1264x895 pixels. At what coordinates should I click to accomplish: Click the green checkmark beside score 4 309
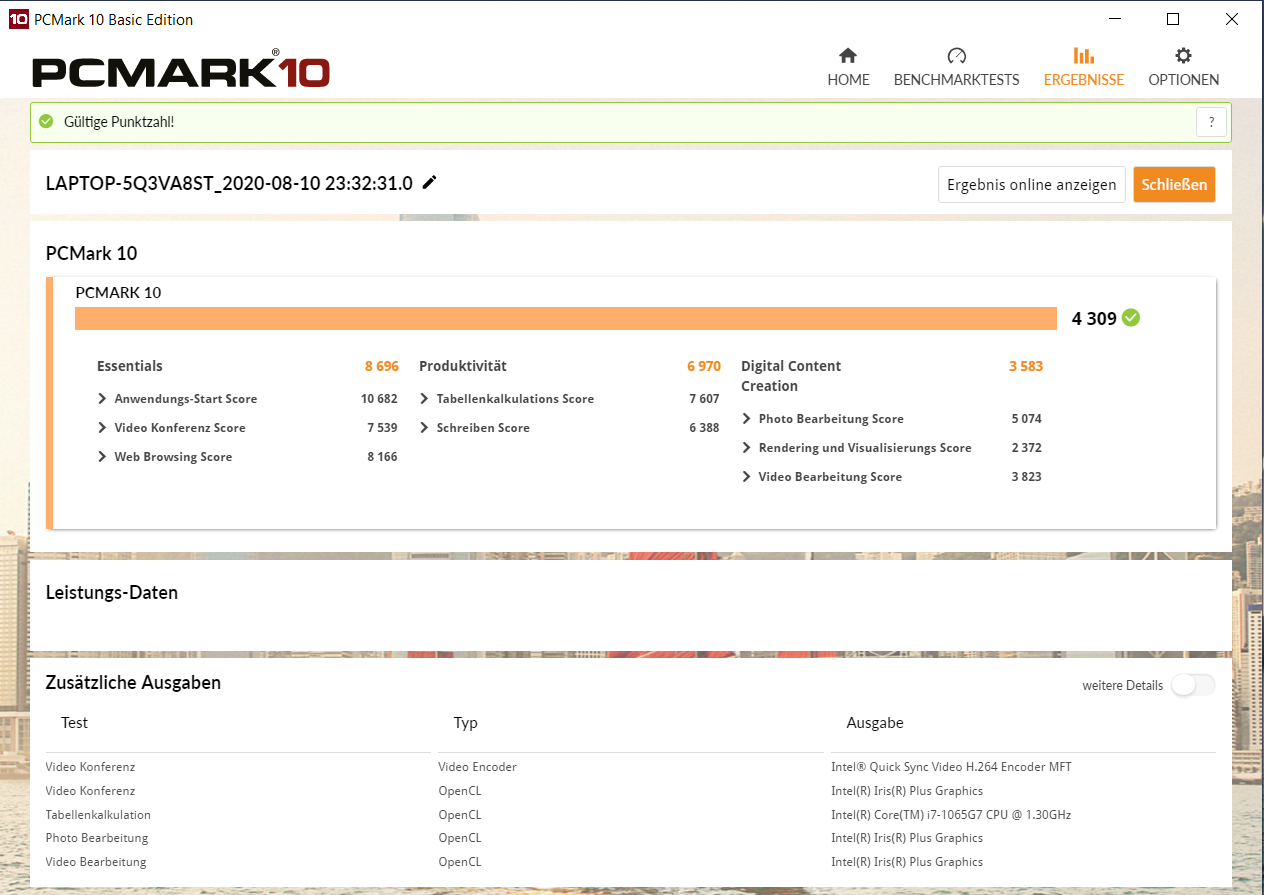point(1131,318)
